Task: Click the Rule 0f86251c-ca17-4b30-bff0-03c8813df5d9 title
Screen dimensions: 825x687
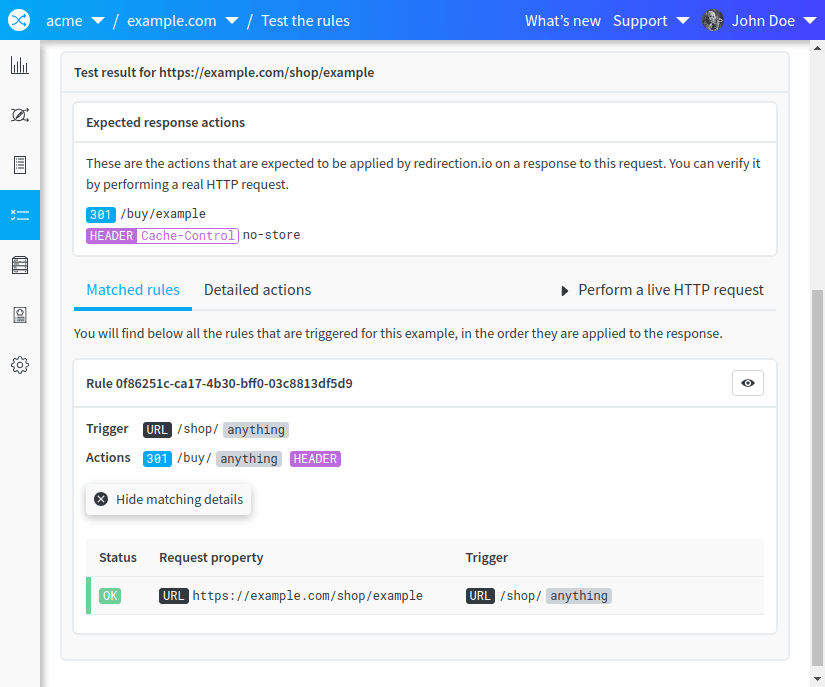Action: pos(219,383)
